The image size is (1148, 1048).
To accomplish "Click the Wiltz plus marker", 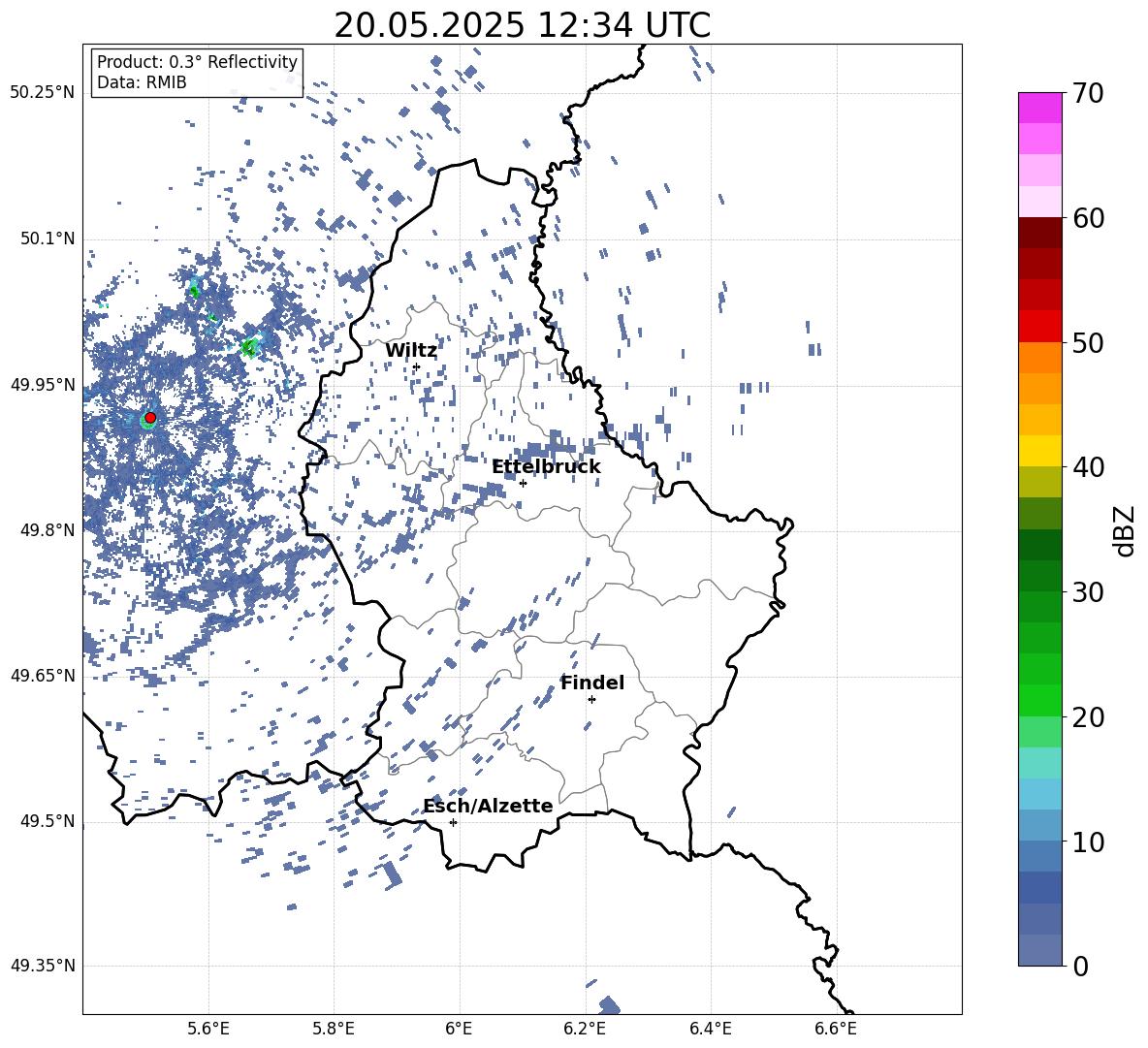I will pyautogui.click(x=417, y=366).
